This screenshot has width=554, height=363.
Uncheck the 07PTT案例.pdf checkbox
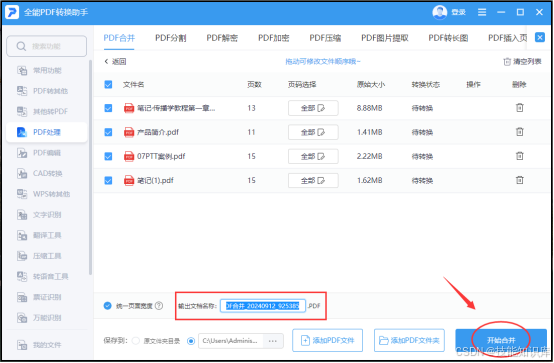click(108, 156)
